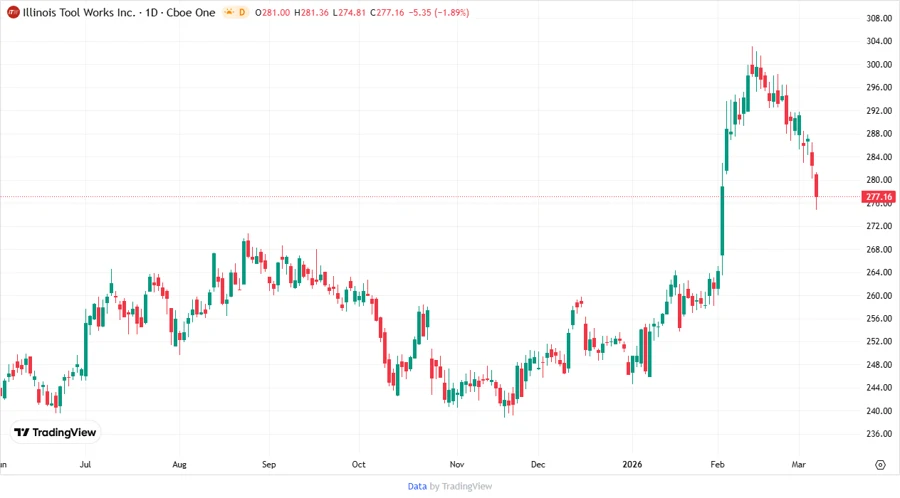This screenshot has width=900, height=498.
Task: Click the 300.00 price axis label
Action: 879,64
